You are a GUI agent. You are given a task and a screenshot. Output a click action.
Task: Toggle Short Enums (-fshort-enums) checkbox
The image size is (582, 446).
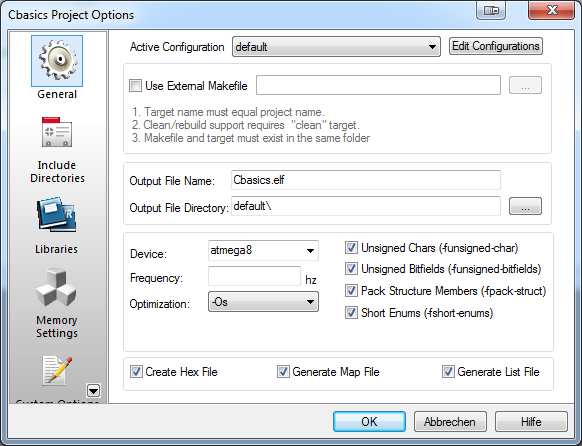pyautogui.click(x=351, y=313)
